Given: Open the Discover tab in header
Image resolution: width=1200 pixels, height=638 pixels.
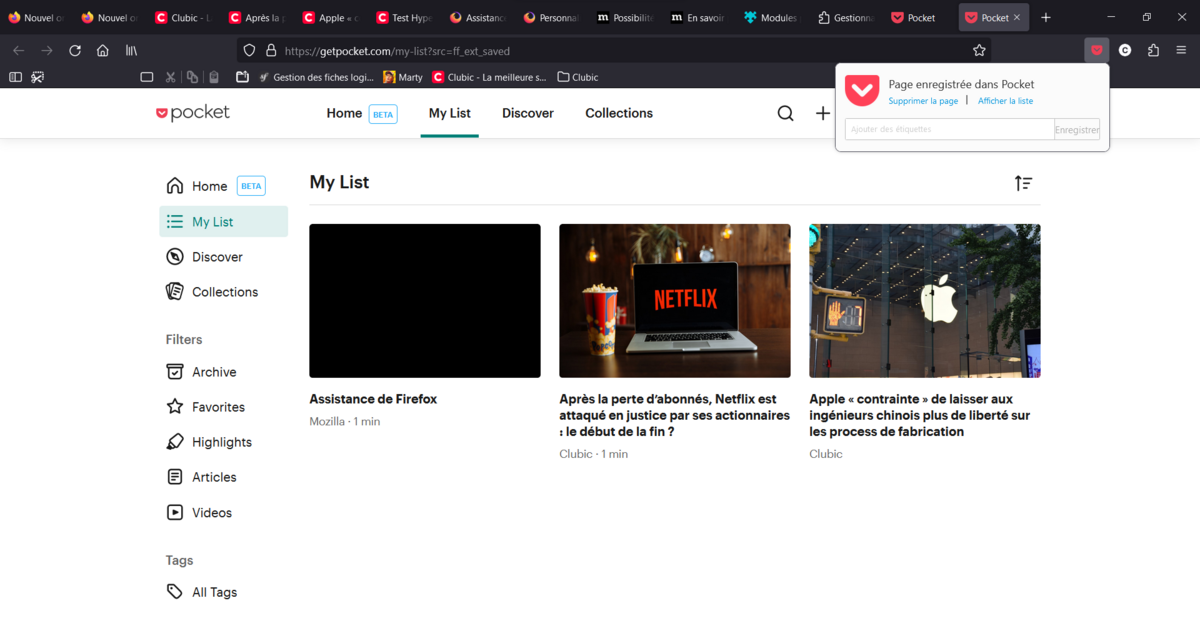Looking at the screenshot, I should (528, 114).
